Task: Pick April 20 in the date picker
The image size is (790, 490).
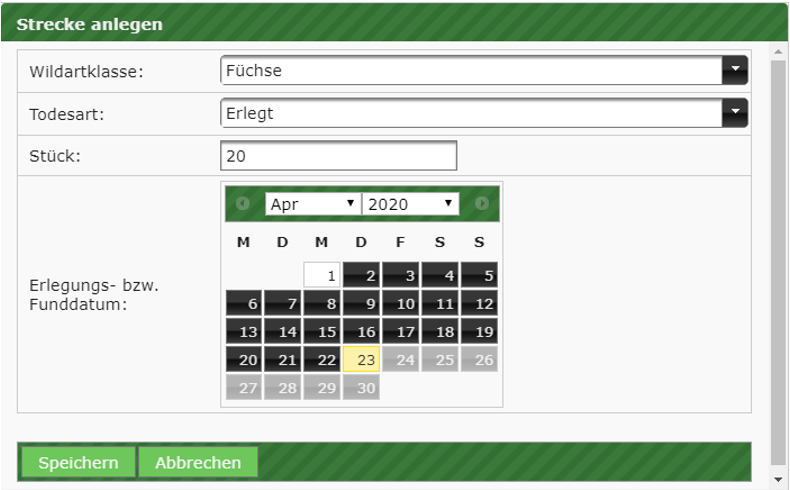Action: [x=243, y=360]
